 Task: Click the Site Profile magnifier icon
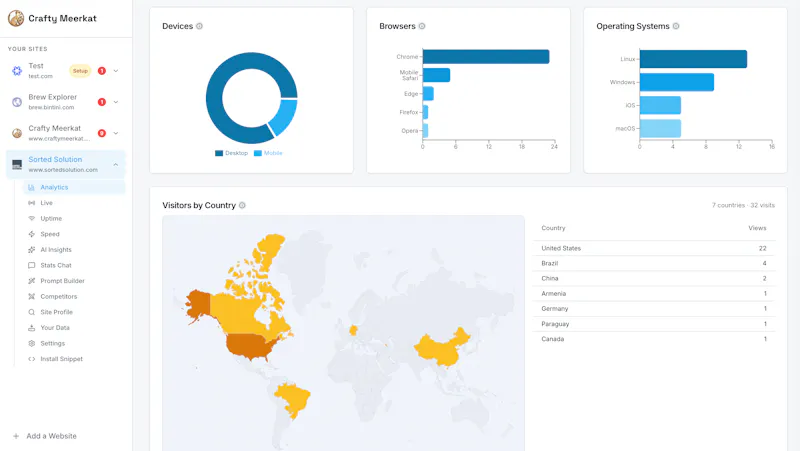tap(32, 312)
